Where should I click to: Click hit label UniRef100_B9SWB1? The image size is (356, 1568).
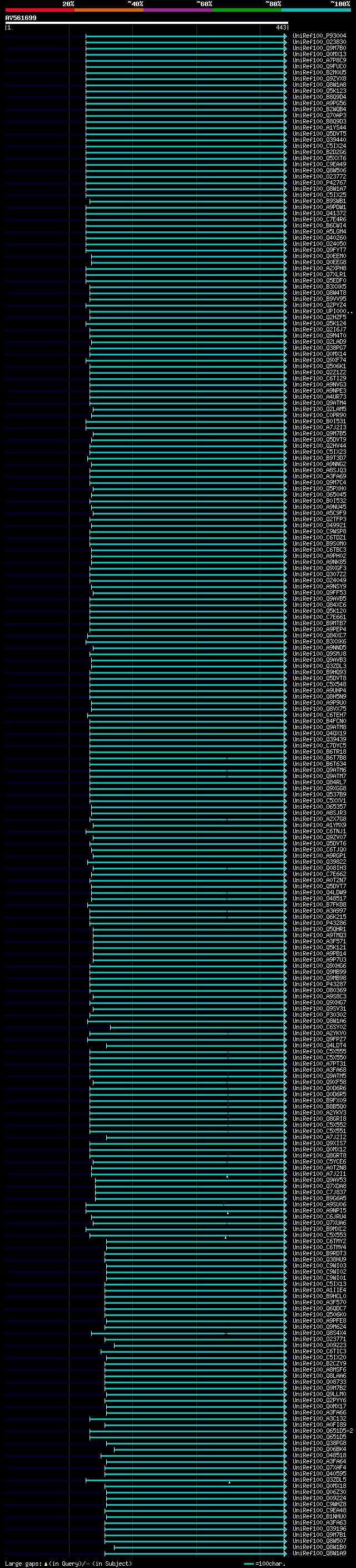point(319,201)
